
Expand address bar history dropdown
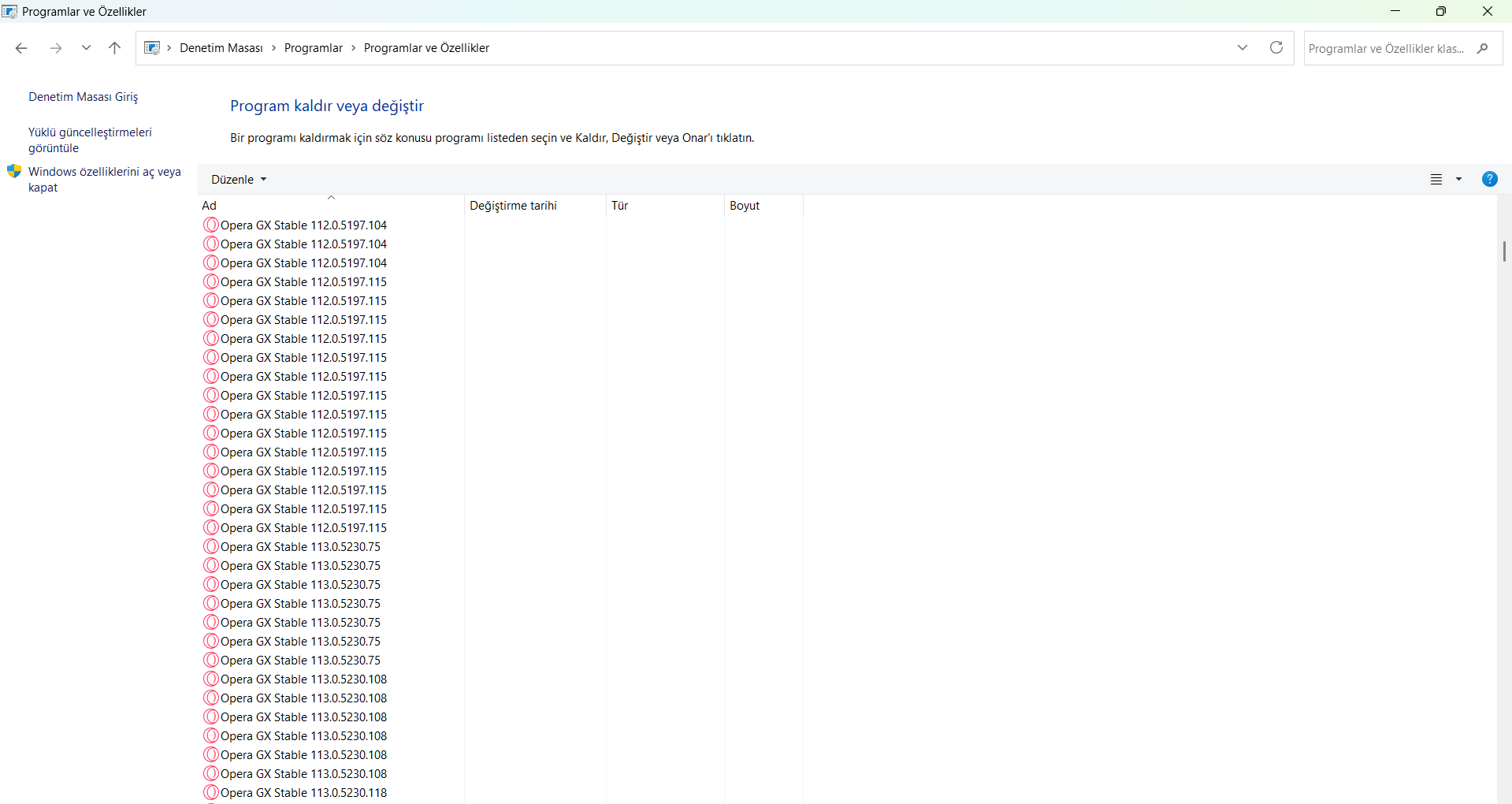[1243, 48]
